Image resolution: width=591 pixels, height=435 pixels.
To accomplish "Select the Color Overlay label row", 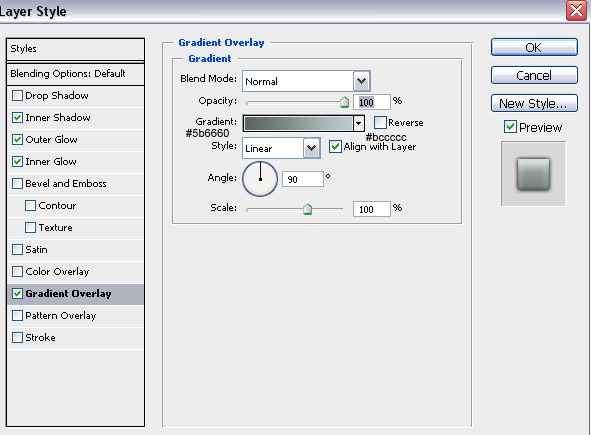I will pos(75,271).
